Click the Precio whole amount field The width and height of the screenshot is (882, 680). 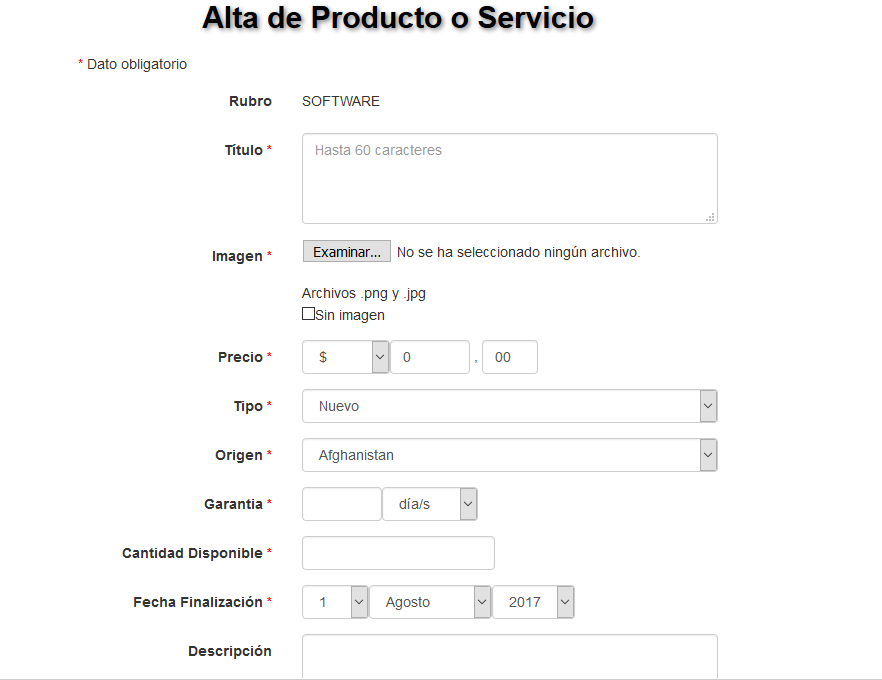tap(430, 357)
